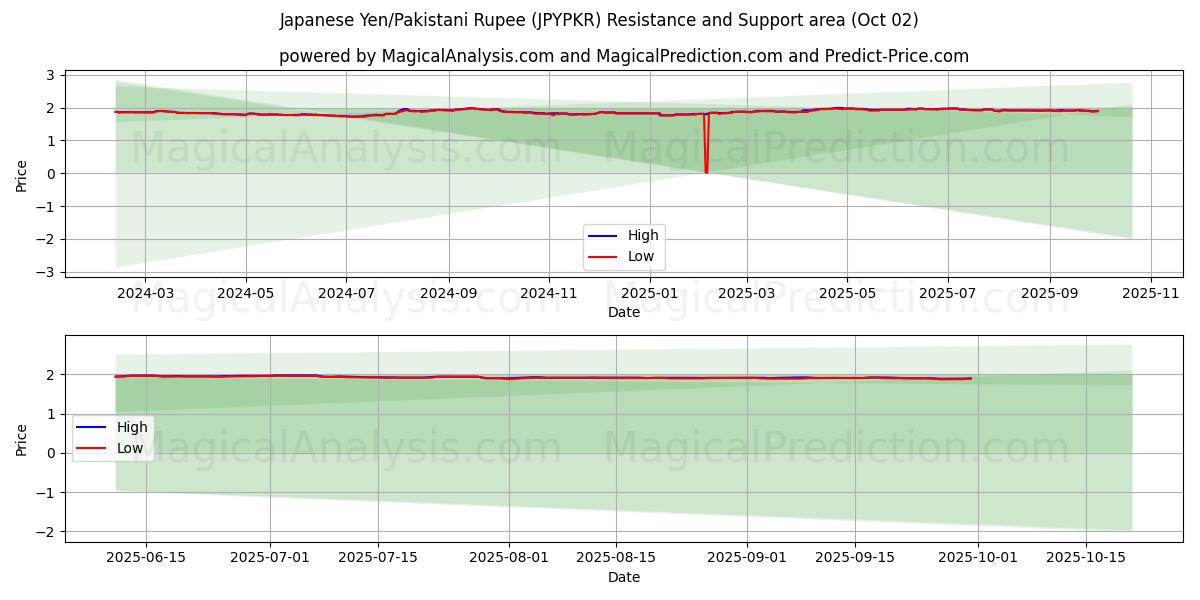
Task: Click the 'powered by MagicalAnalysis.com' subtitle text
Action: point(623,56)
